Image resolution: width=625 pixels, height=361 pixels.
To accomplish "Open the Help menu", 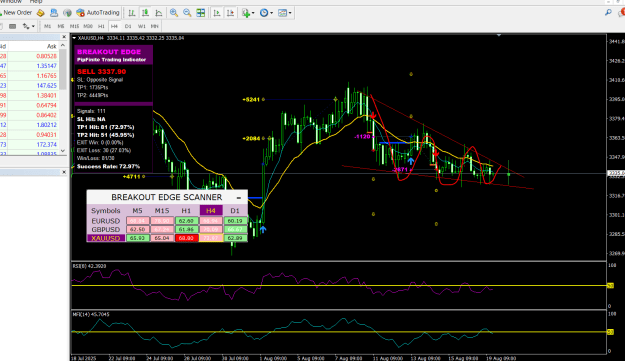I will point(35,2).
